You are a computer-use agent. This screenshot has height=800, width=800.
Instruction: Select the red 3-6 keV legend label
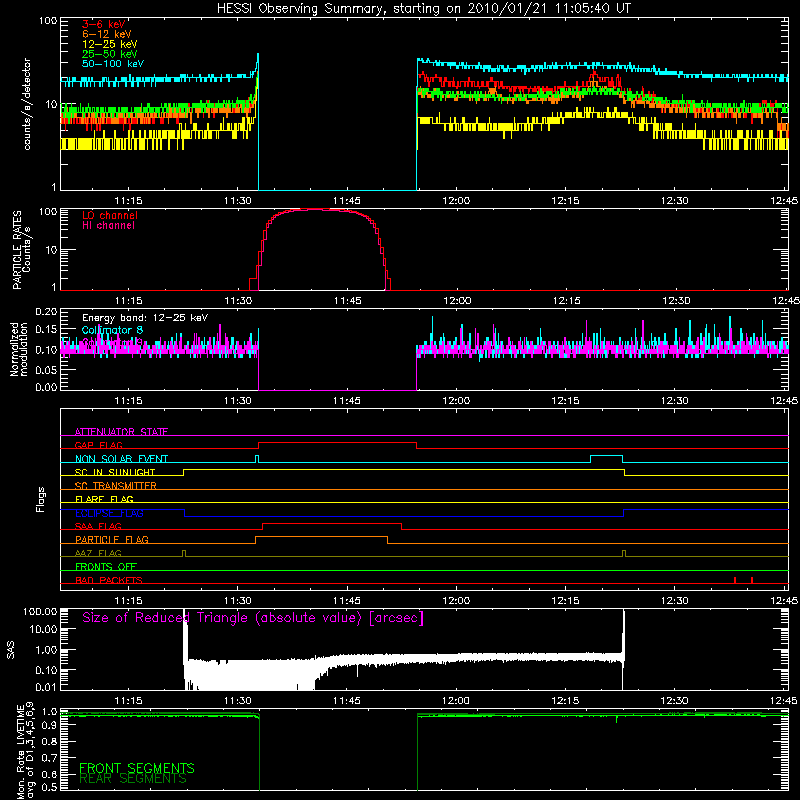click(104, 24)
